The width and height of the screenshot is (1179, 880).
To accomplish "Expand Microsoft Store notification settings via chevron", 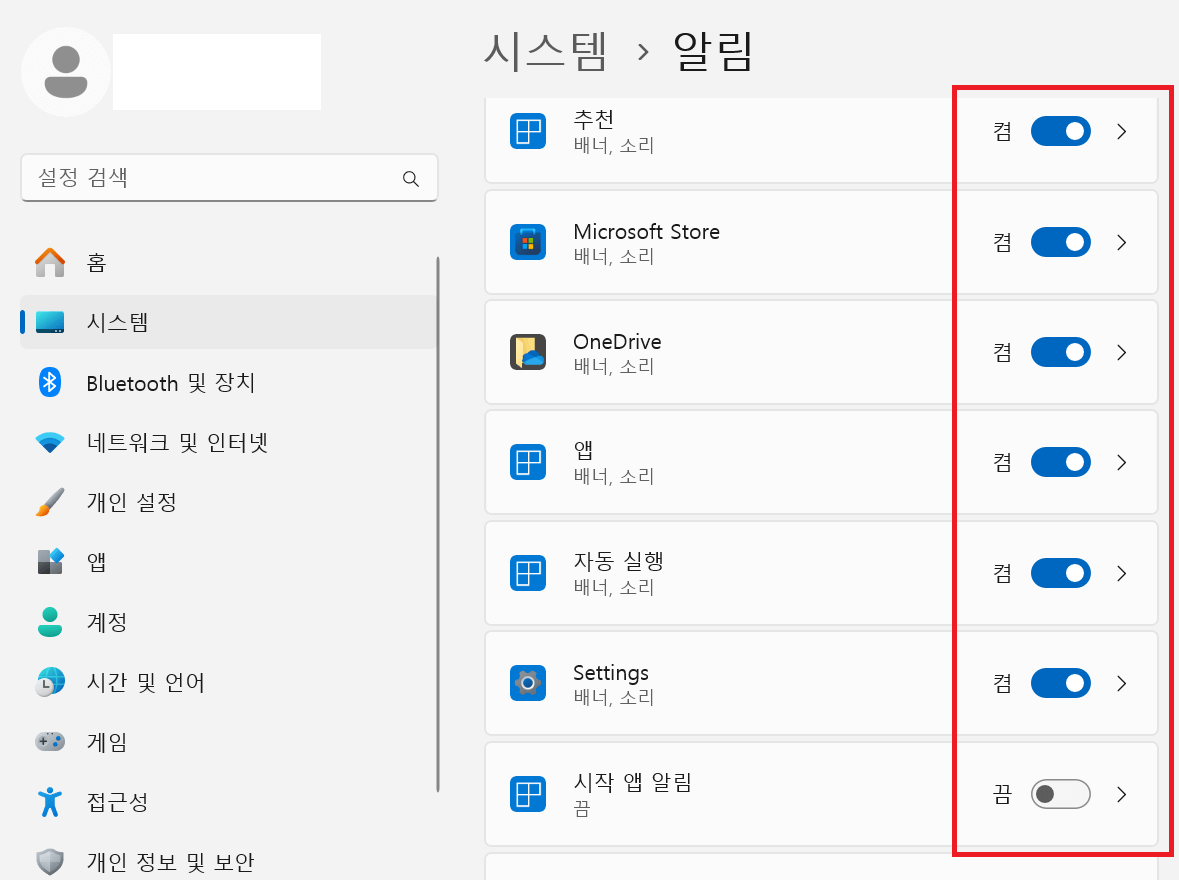I will click(1121, 242).
